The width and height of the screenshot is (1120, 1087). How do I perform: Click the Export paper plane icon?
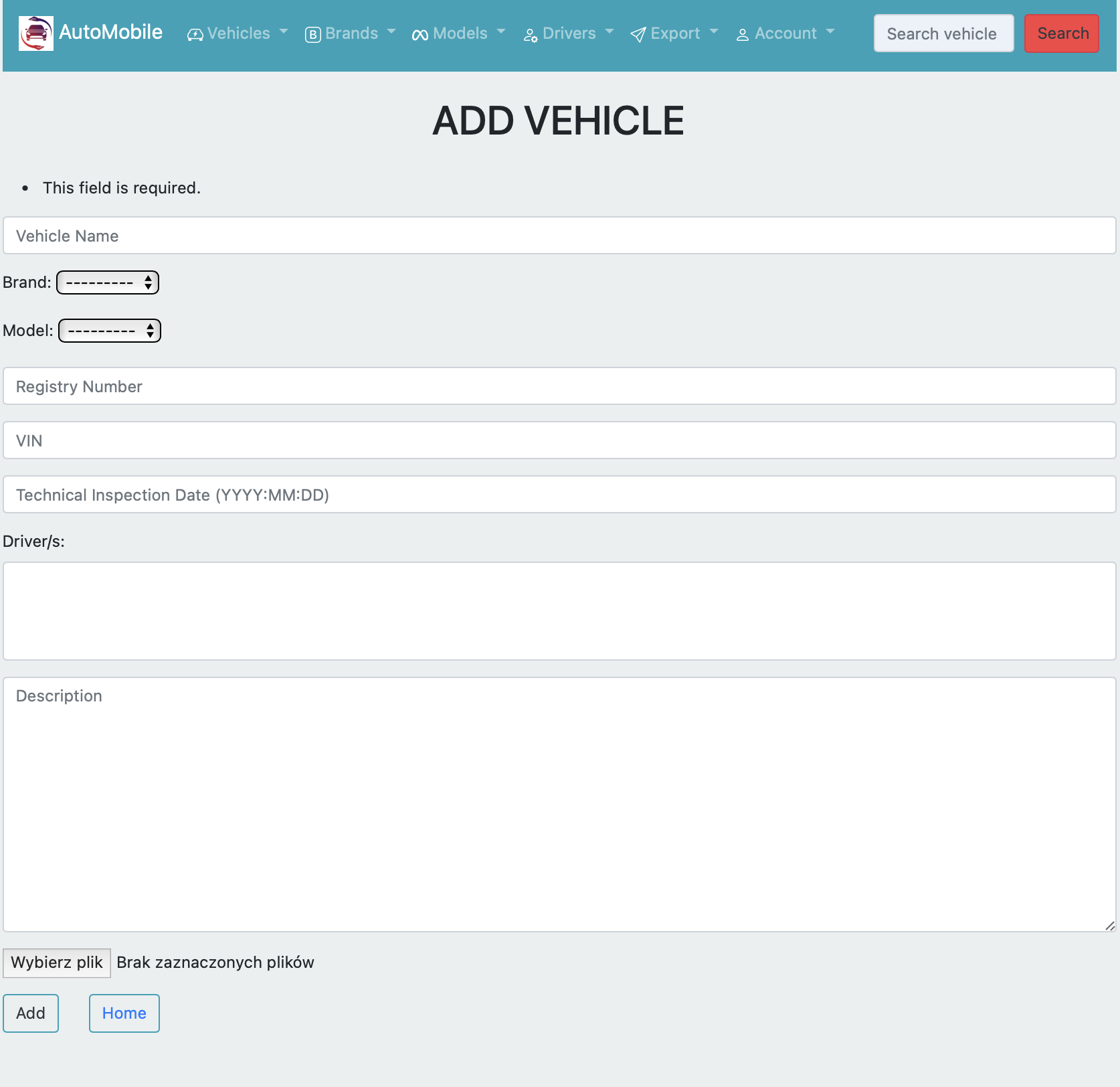click(x=638, y=35)
